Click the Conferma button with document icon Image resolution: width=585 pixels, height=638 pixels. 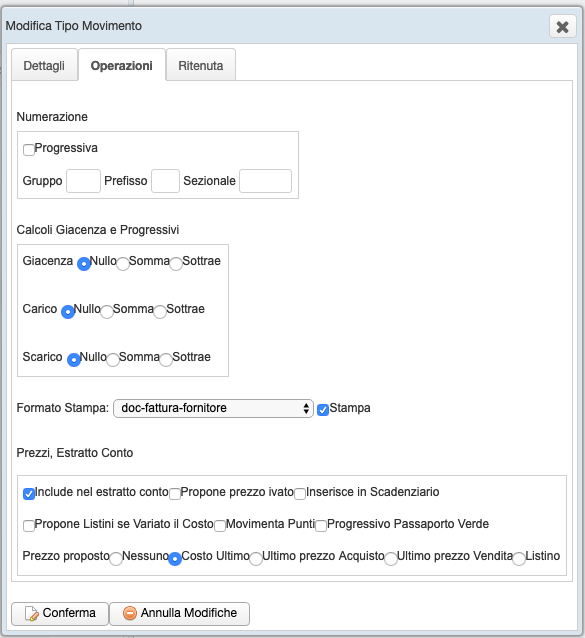(60, 614)
